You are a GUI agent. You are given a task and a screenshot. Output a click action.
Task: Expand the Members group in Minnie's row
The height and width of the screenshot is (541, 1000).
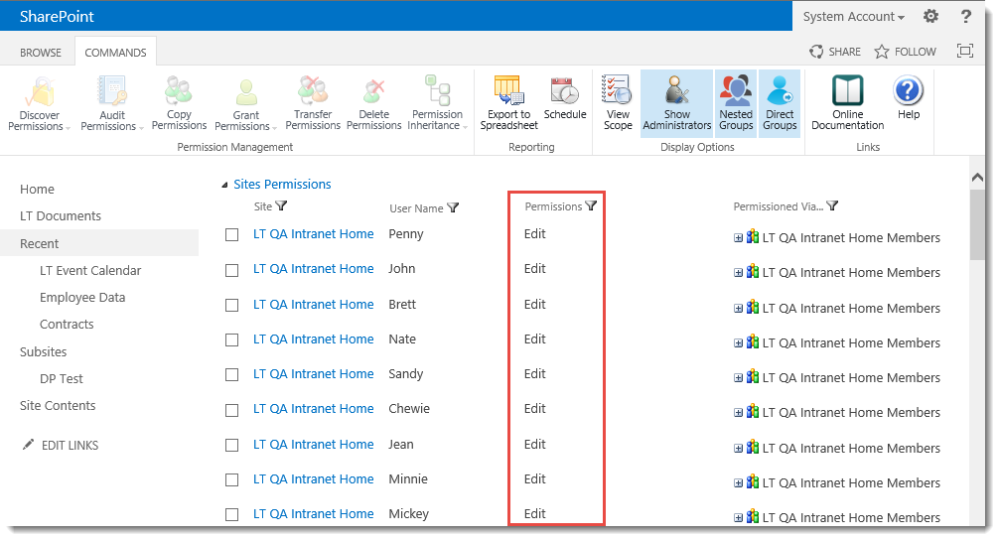pyautogui.click(x=738, y=483)
